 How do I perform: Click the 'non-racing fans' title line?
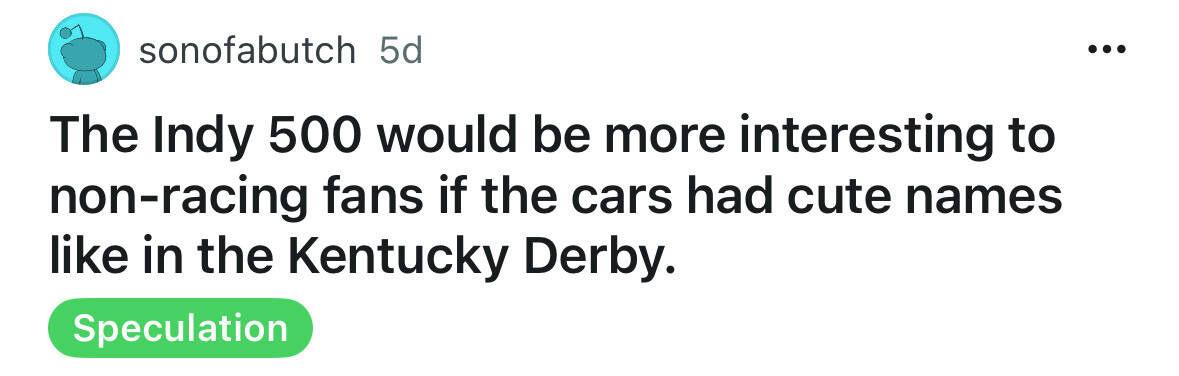pos(555,198)
